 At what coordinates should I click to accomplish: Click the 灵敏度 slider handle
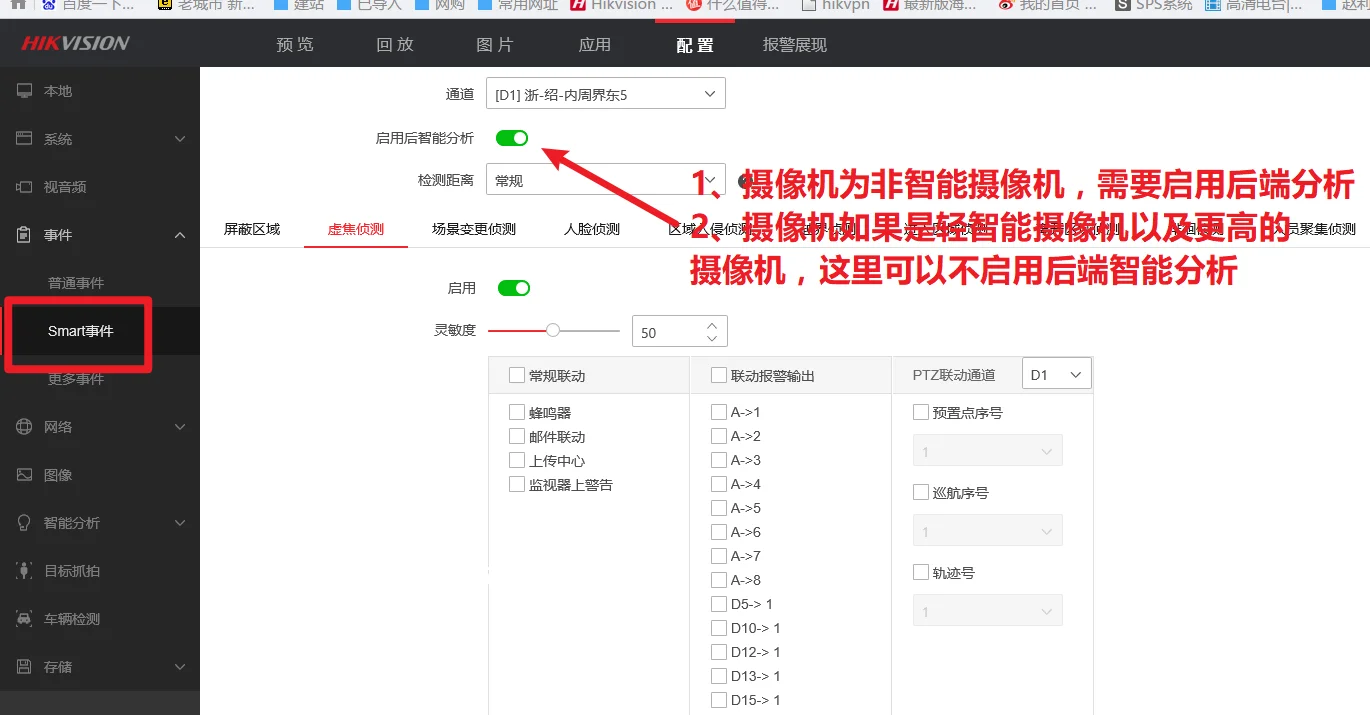[x=553, y=330]
